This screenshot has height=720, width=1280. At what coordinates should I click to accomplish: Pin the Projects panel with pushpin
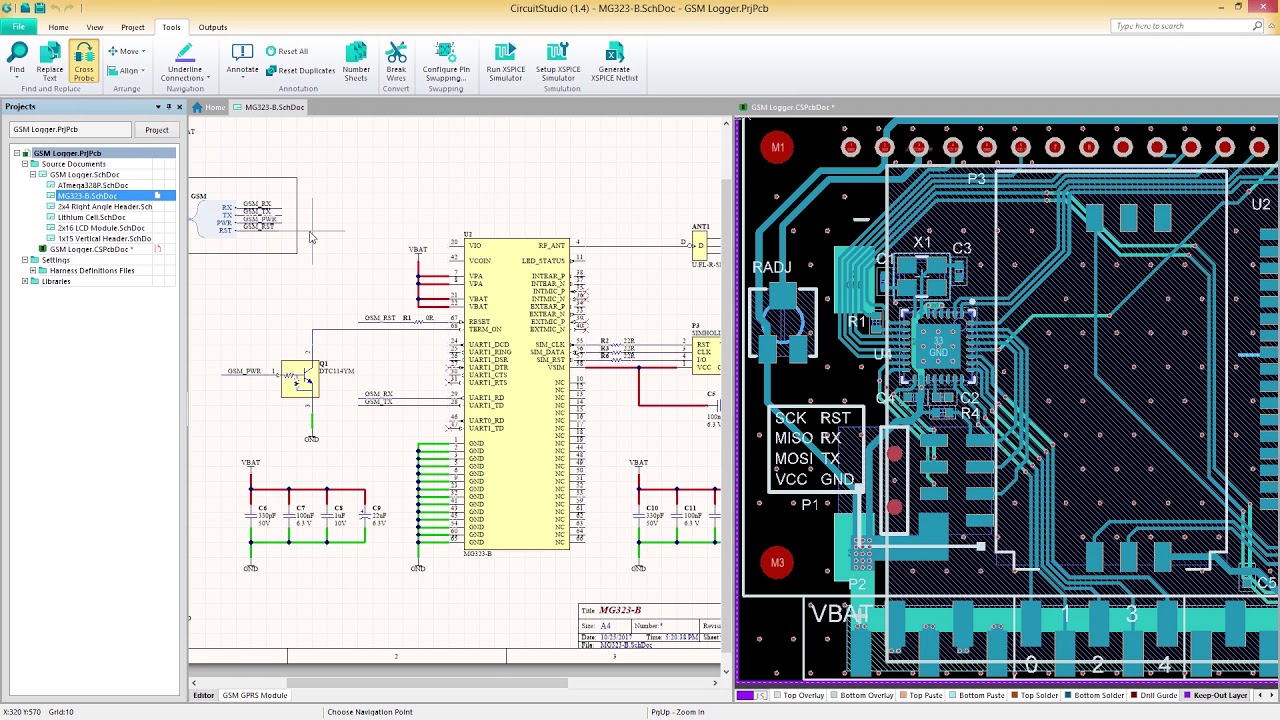click(x=168, y=107)
